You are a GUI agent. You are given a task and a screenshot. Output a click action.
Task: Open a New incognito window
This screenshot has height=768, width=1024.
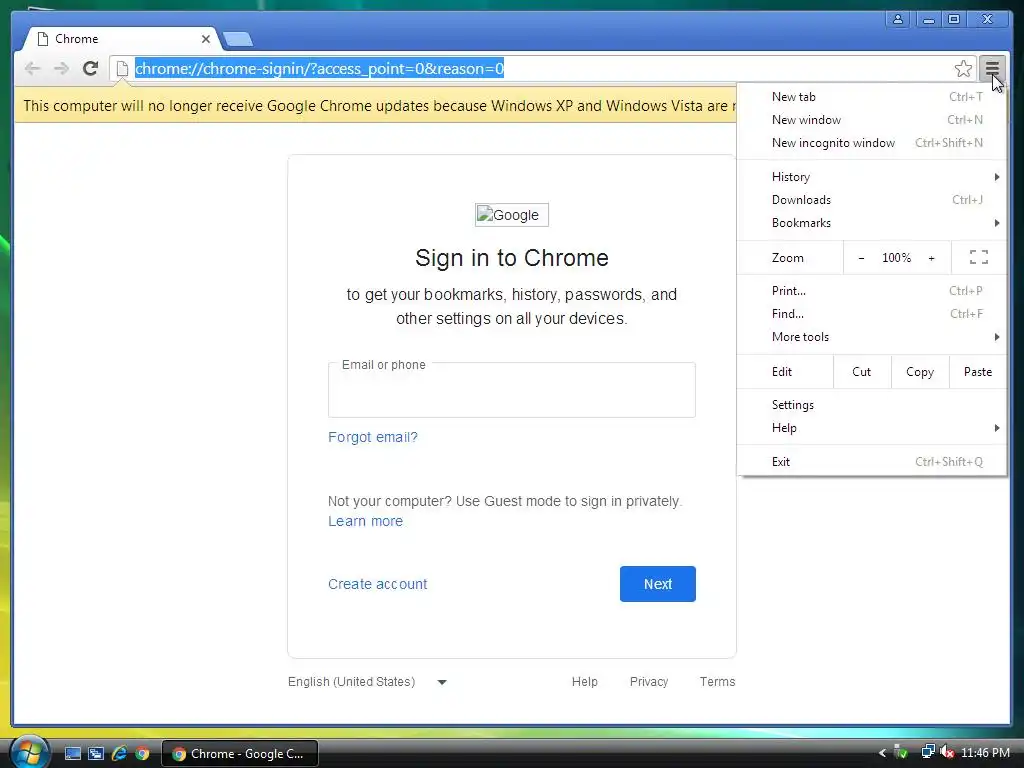click(872, 142)
